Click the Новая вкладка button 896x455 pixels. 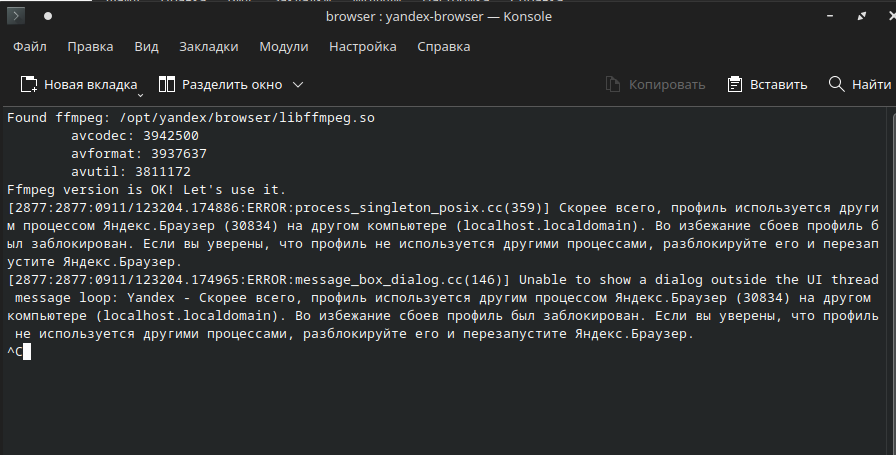(x=79, y=85)
